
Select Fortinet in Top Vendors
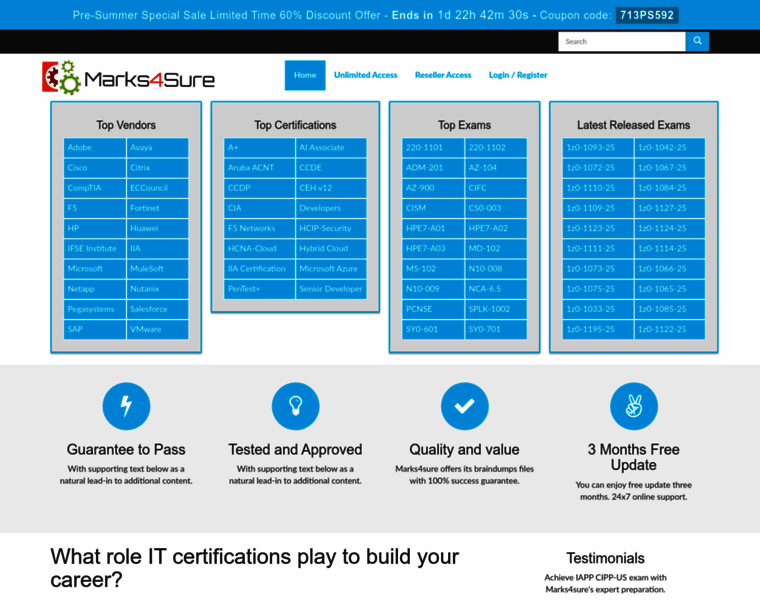(x=158, y=208)
